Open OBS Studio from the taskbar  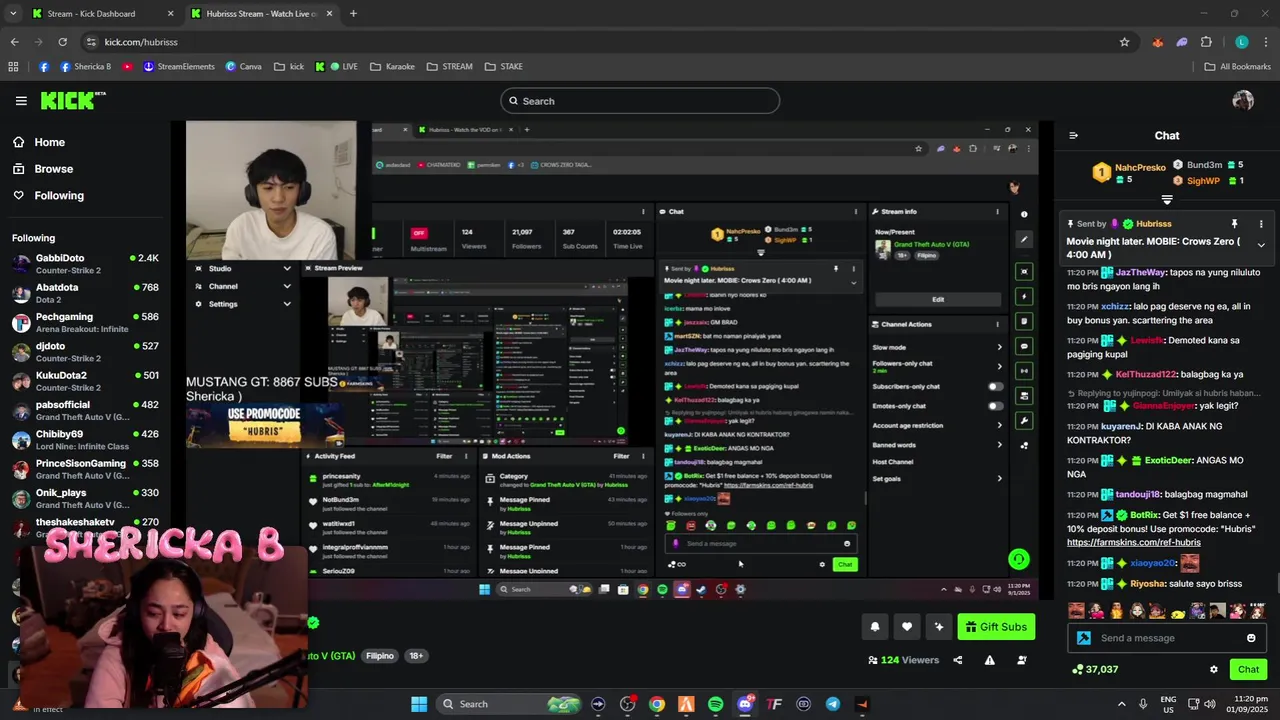pyautogui.click(x=628, y=704)
